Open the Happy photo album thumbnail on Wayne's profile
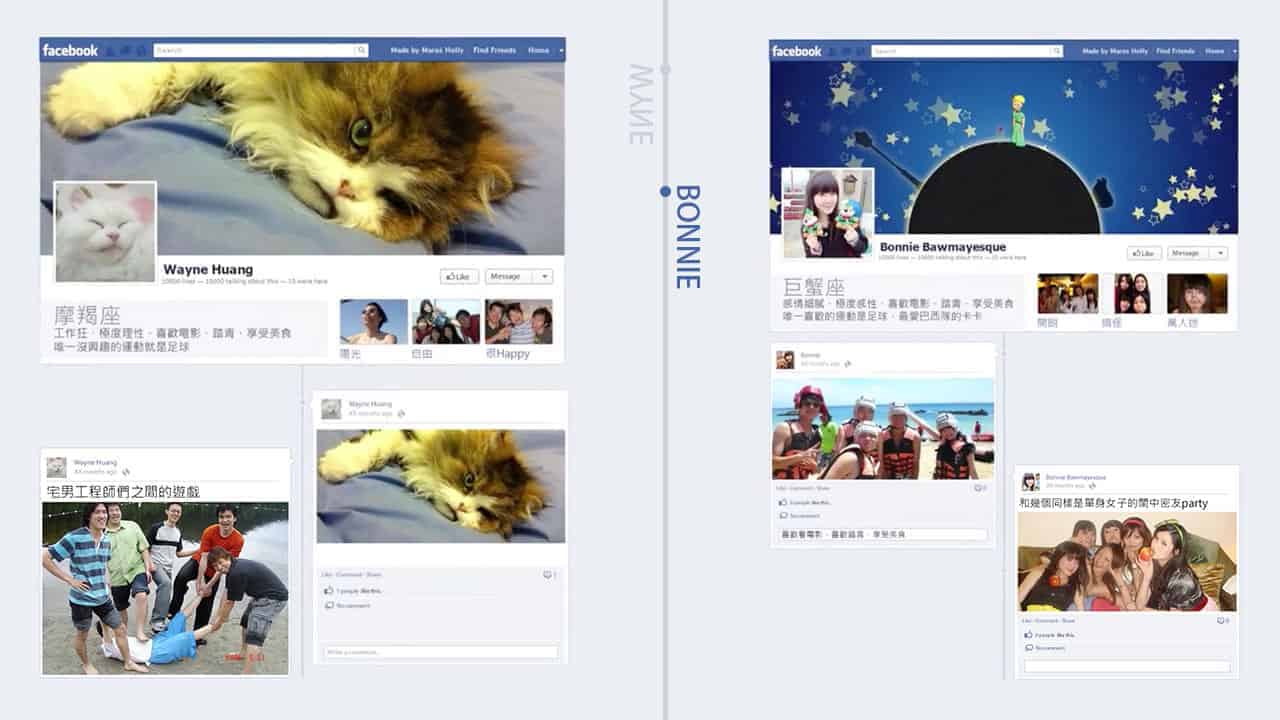Image resolution: width=1280 pixels, height=720 pixels. click(518, 322)
